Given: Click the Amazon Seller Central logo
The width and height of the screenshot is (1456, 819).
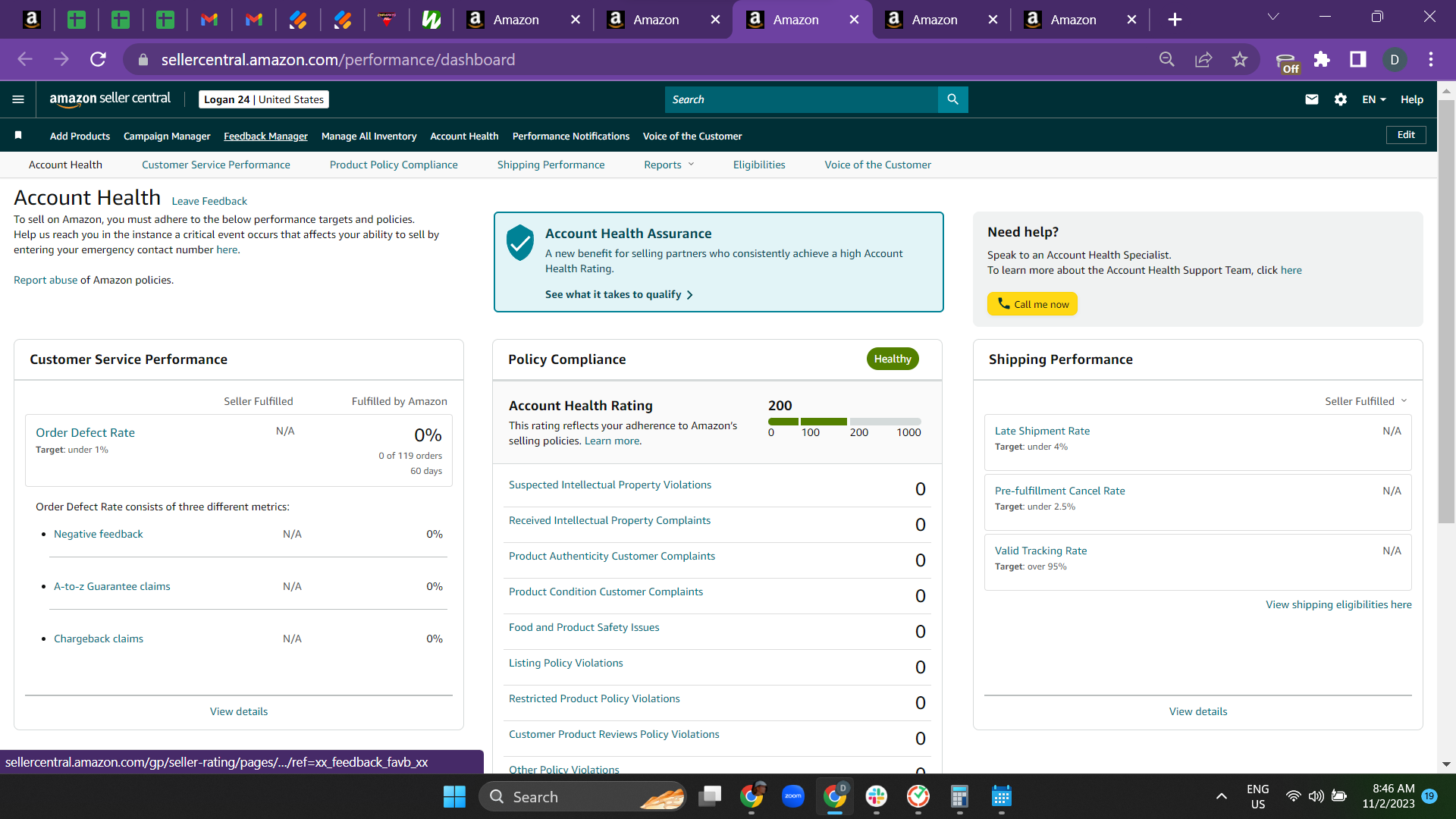Looking at the screenshot, I should (110, 99).
